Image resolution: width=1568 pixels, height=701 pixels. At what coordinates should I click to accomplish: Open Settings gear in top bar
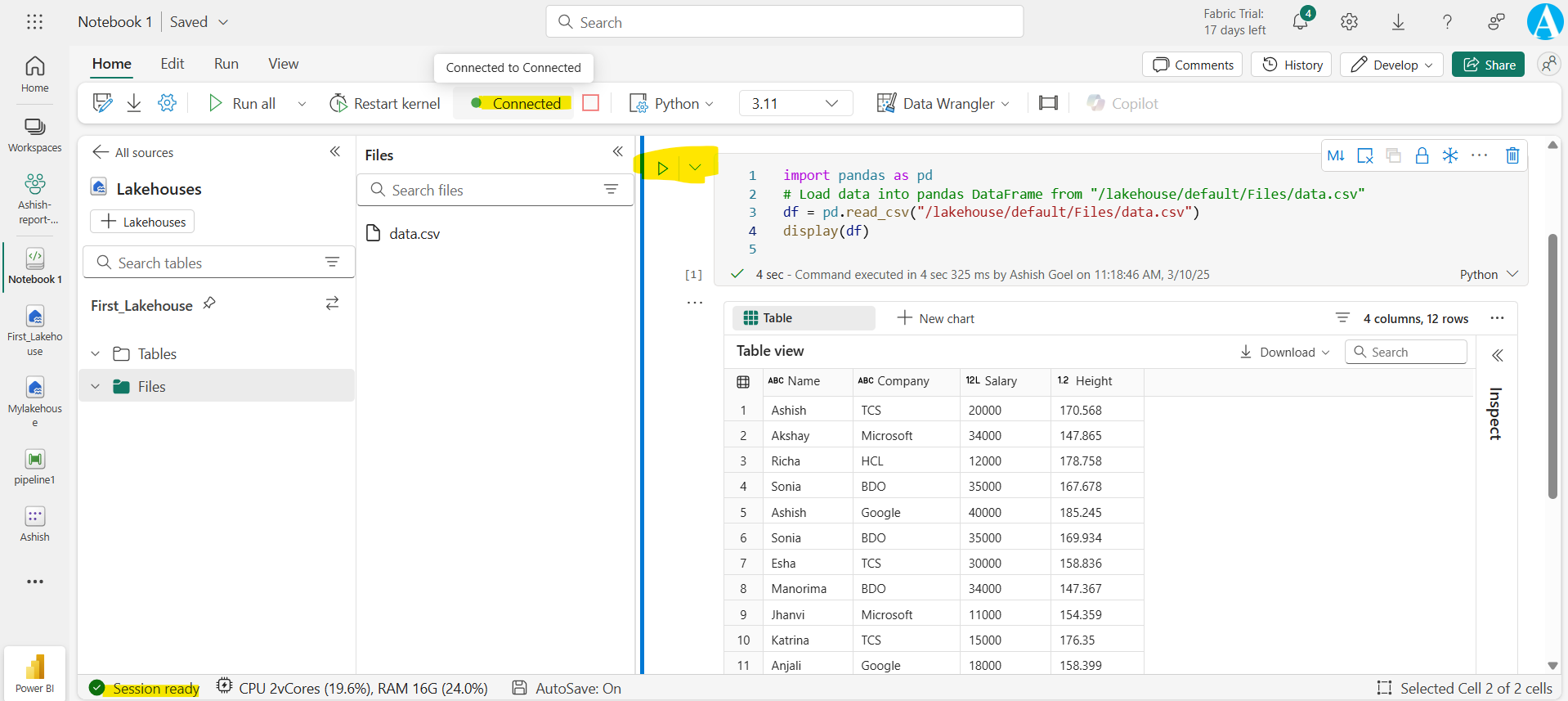tap(1349, 22)
